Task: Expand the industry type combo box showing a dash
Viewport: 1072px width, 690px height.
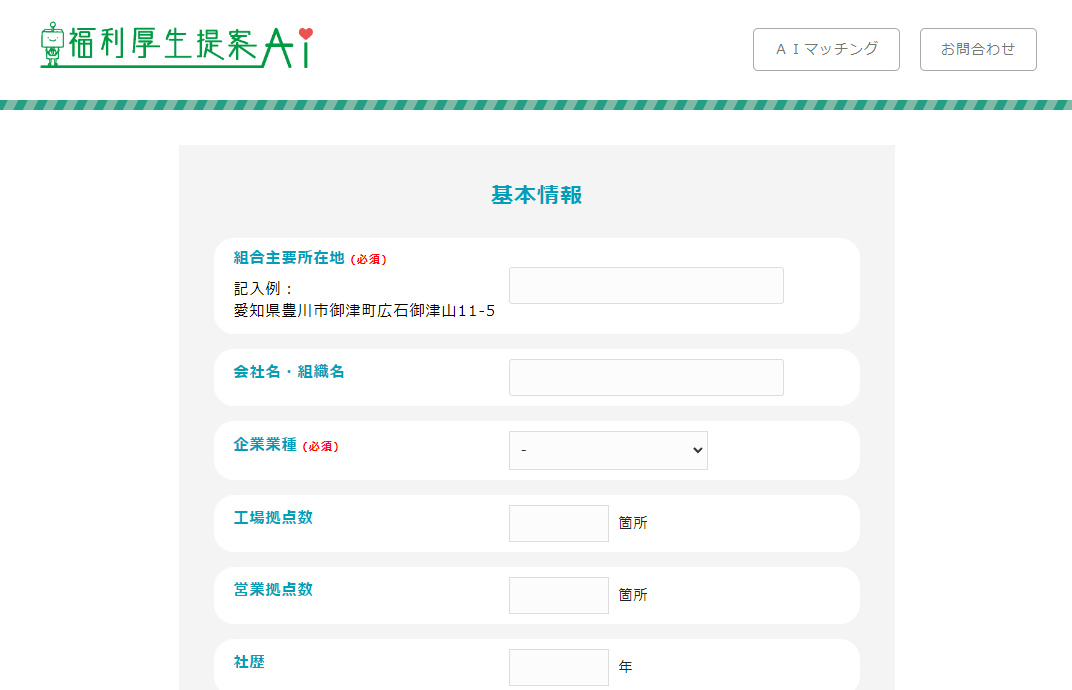Action: point(608,450)
